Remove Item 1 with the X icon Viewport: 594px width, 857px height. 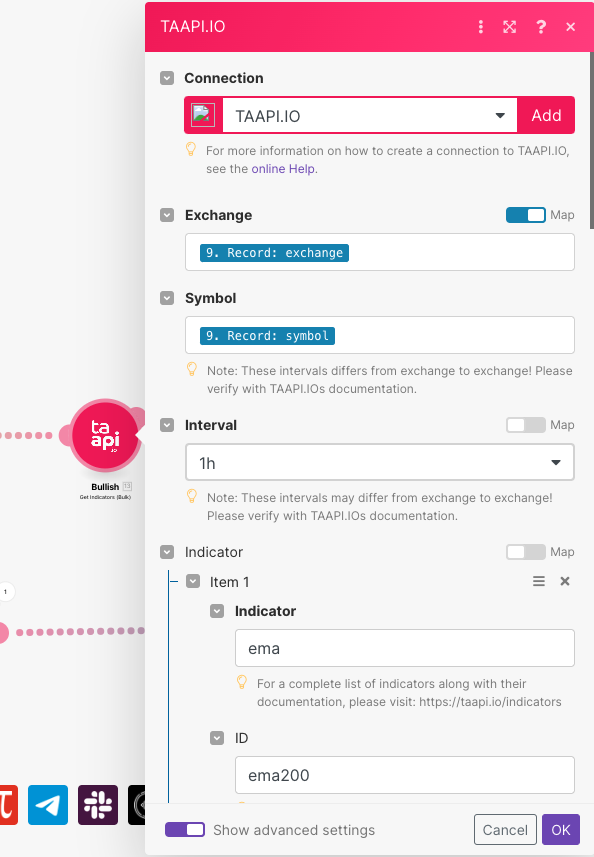point(565,581)
